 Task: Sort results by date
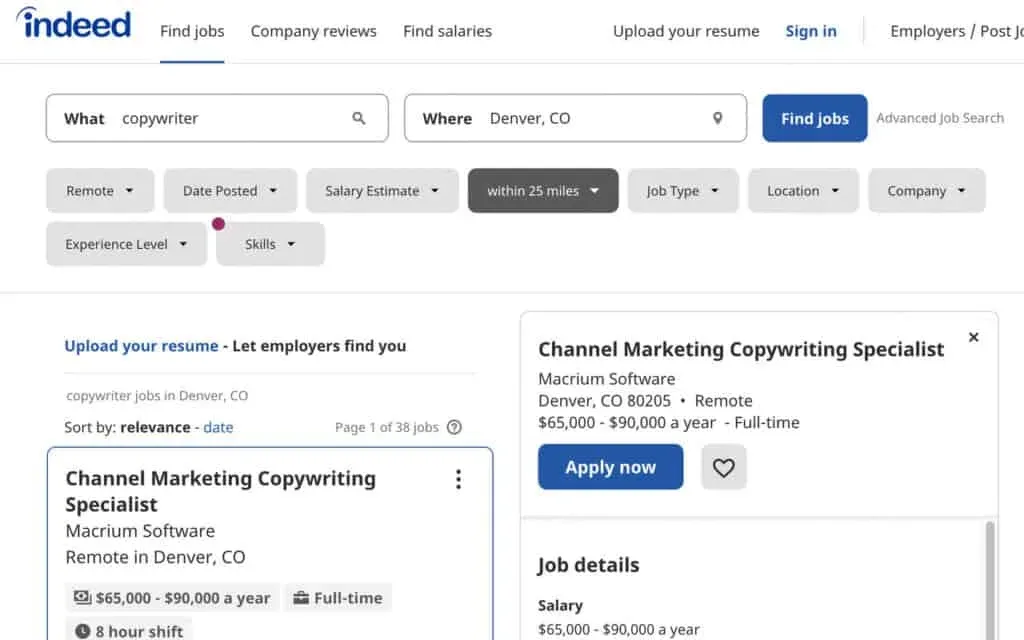[x=218, y=427]
